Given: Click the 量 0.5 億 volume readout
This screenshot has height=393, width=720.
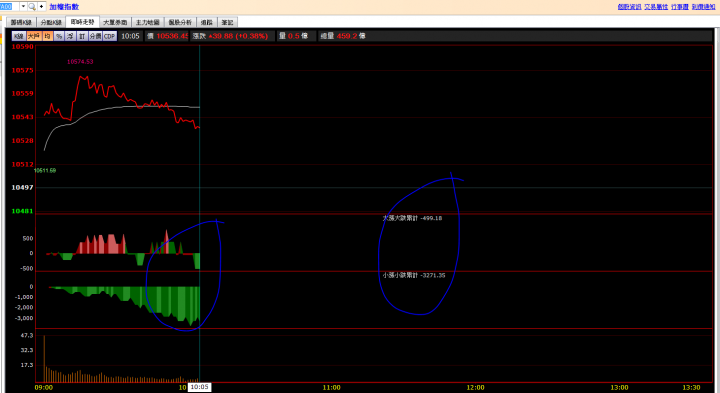Looking at the screenshot, I should tap(293, 36).
